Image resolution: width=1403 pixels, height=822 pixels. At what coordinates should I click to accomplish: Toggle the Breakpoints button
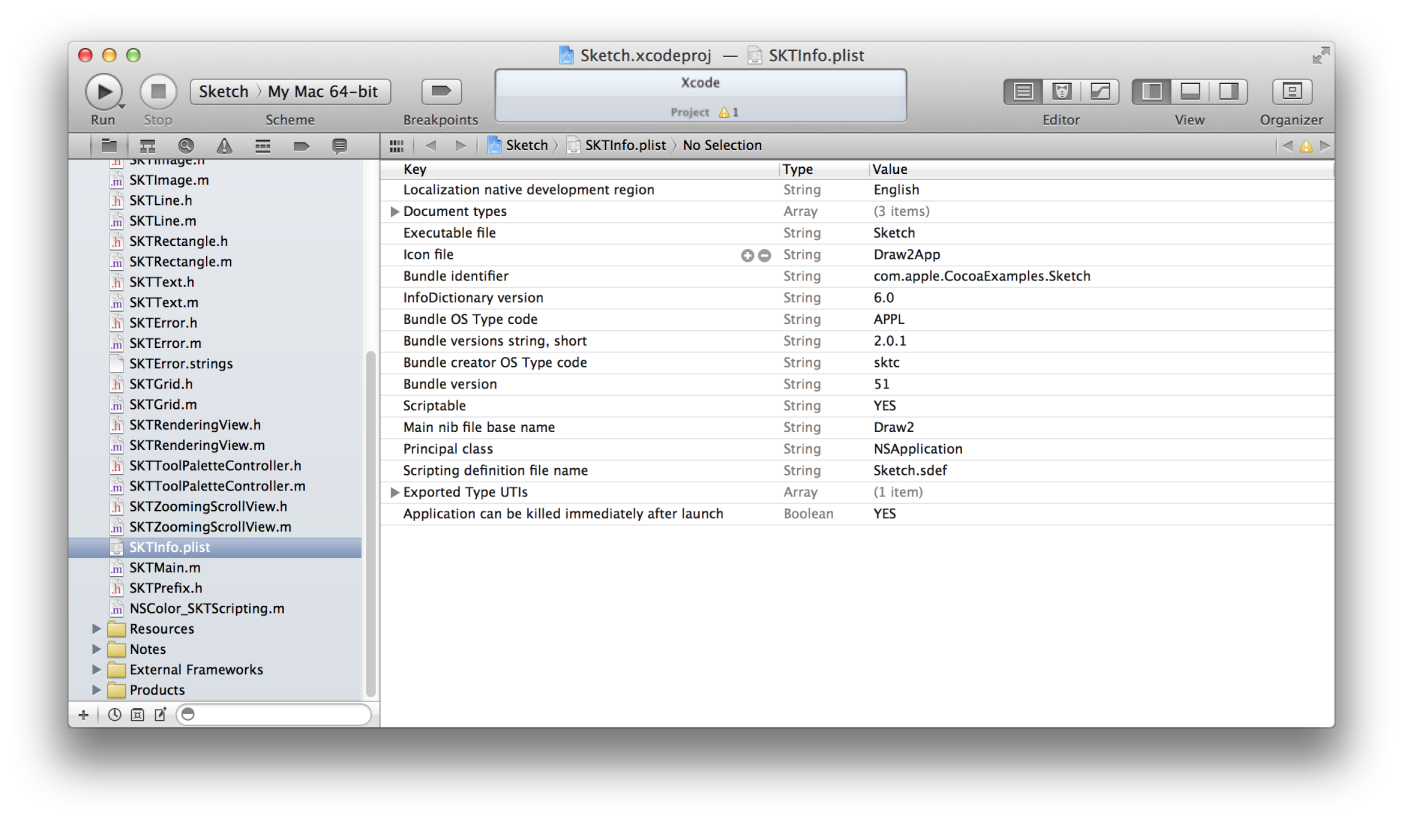pyautogui.click(x=440, y=92)
